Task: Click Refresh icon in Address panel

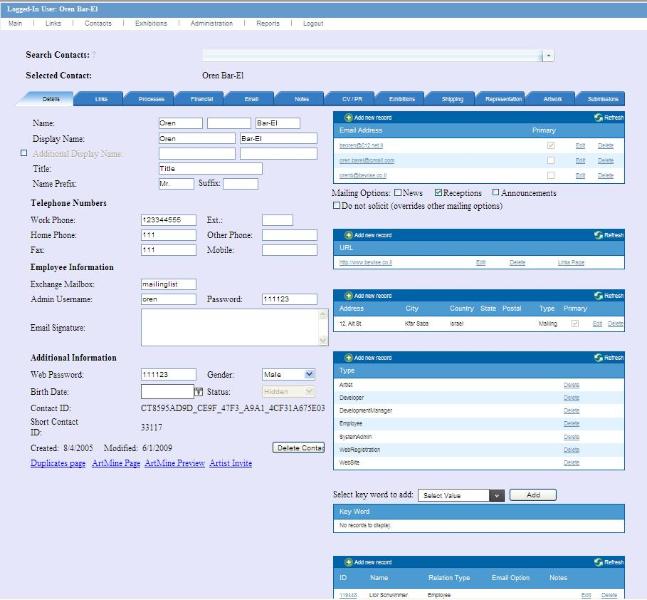Action: [x=598, y=296]
